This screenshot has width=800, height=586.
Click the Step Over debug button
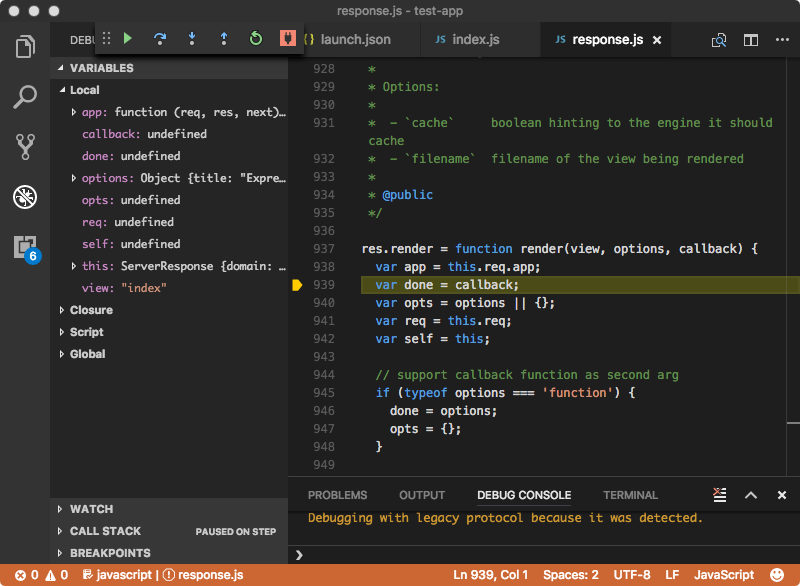[160, 38]
